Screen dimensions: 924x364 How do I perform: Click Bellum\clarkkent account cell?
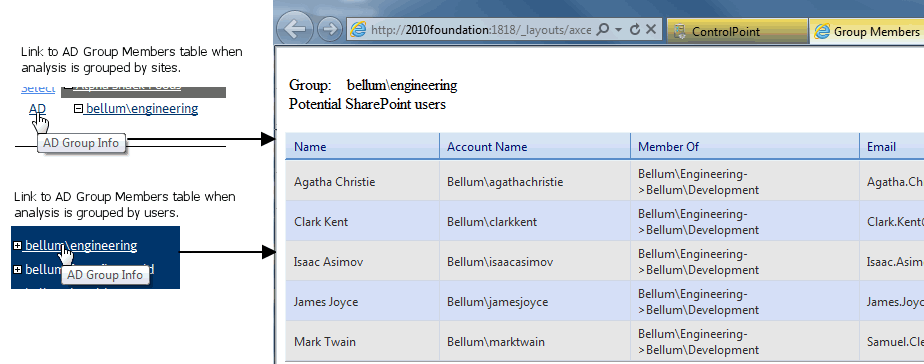(x=534, y=221)
